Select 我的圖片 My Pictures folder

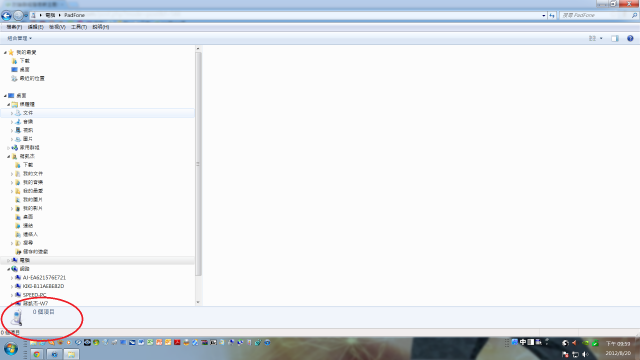(x=33, y=200)
